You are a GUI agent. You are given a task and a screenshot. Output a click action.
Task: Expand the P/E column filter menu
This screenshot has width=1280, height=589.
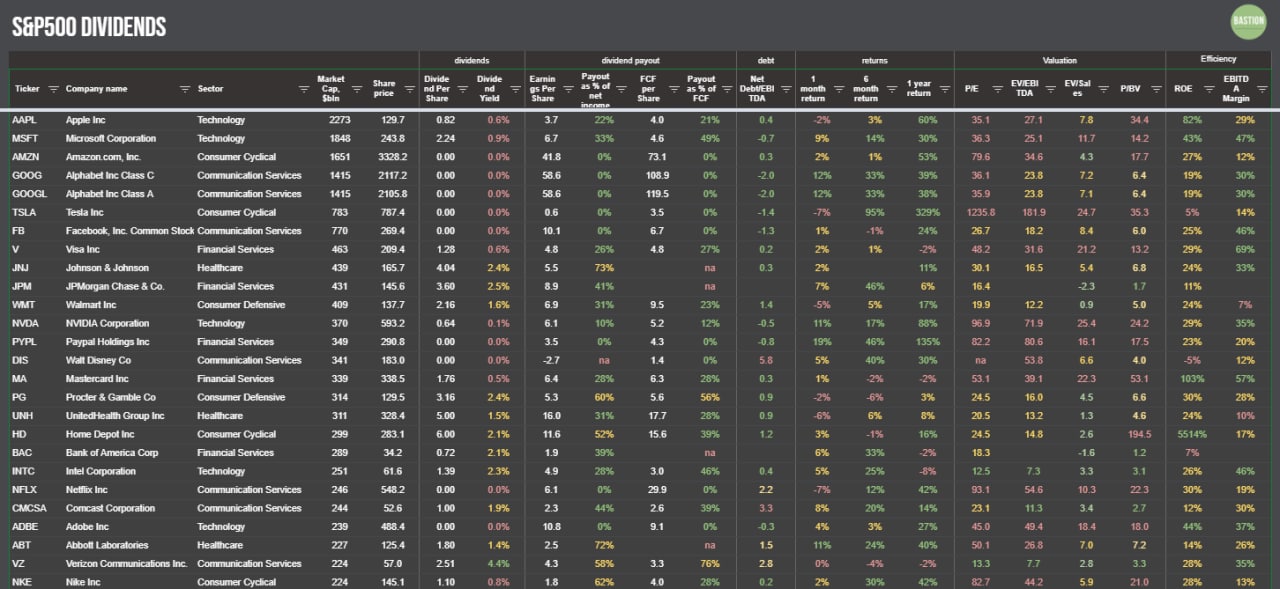click(998, 89)
